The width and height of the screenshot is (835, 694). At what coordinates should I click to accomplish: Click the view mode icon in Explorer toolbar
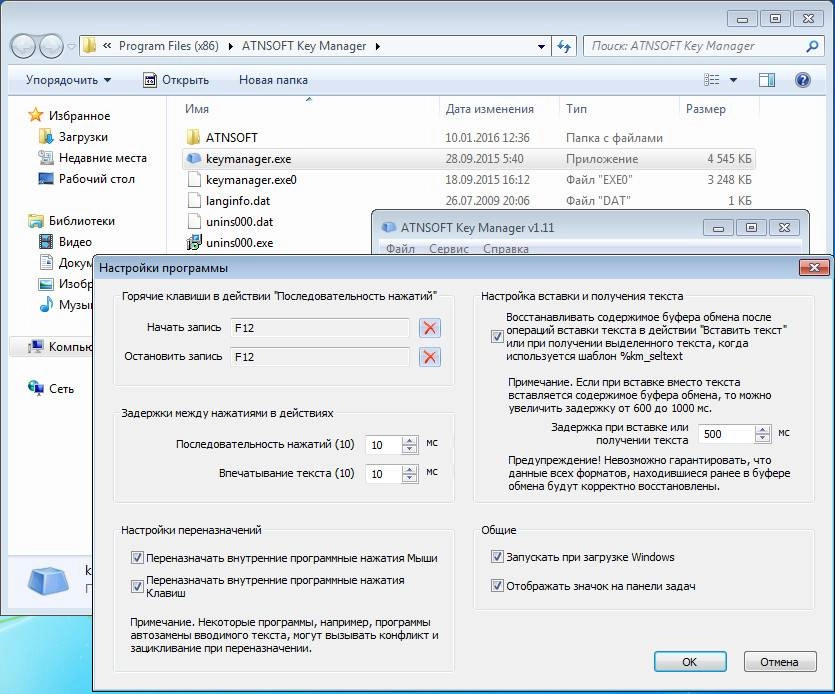click(711, 80)
